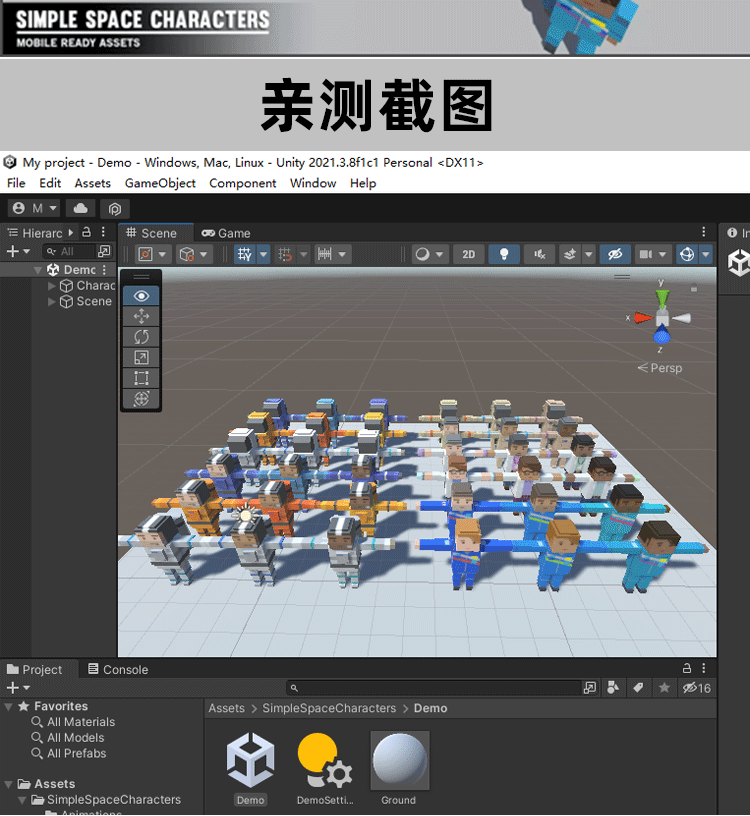Select the Transform tool in scene overlay
The height and width of the screenshot is (816, 750).
[x=141, y=399]
